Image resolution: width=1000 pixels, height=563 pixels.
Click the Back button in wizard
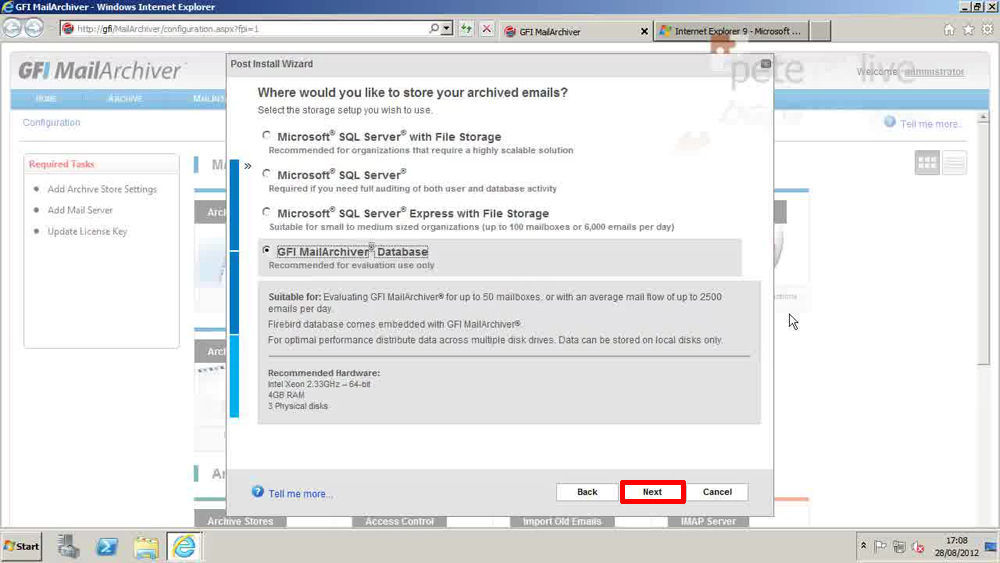[587, 492]
